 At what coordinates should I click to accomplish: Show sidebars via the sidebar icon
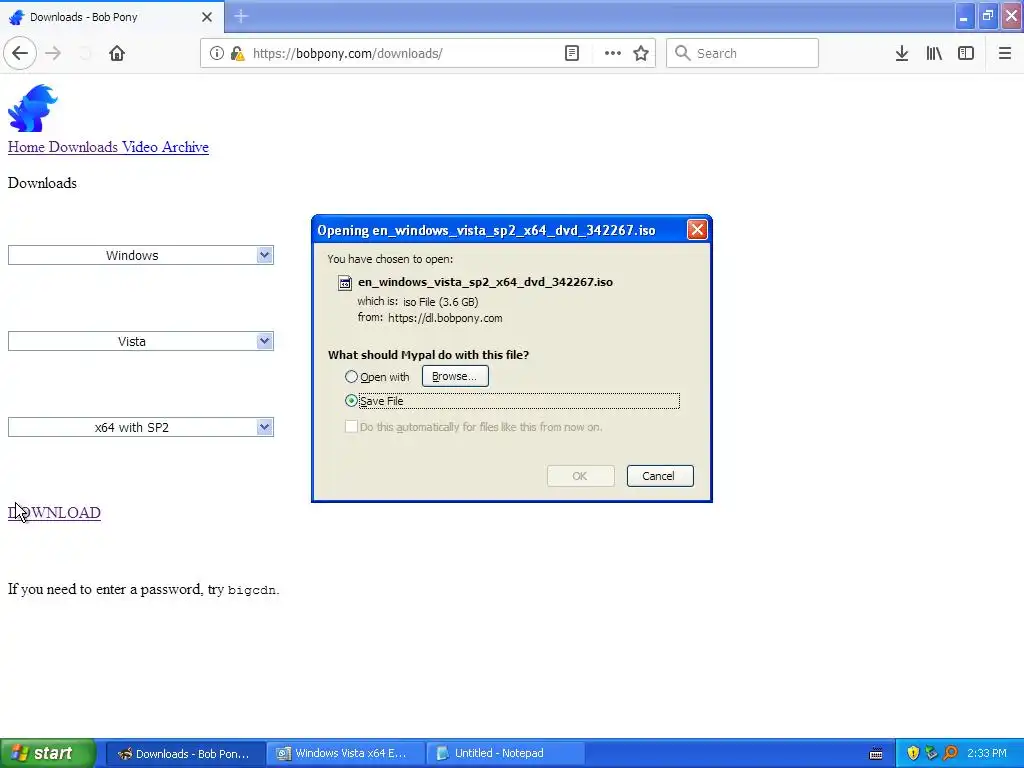966,53
